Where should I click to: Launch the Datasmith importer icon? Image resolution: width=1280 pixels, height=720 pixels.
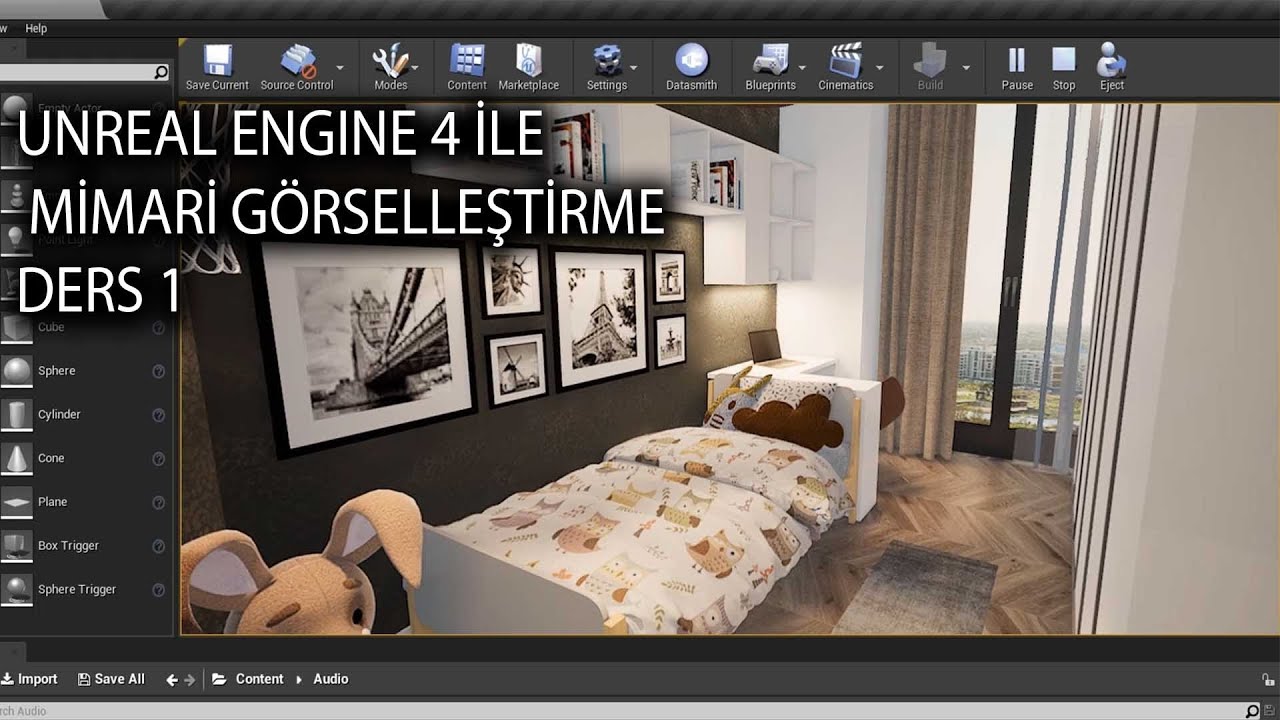tap(691, 60)
